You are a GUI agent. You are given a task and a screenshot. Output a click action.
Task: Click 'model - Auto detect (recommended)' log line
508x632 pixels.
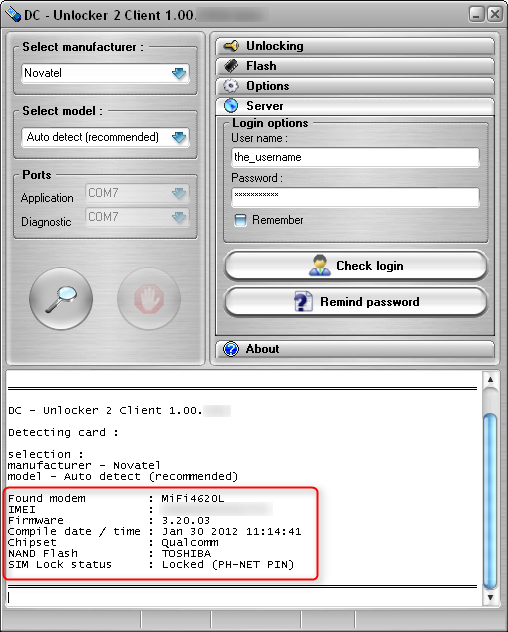coord(123,476)
